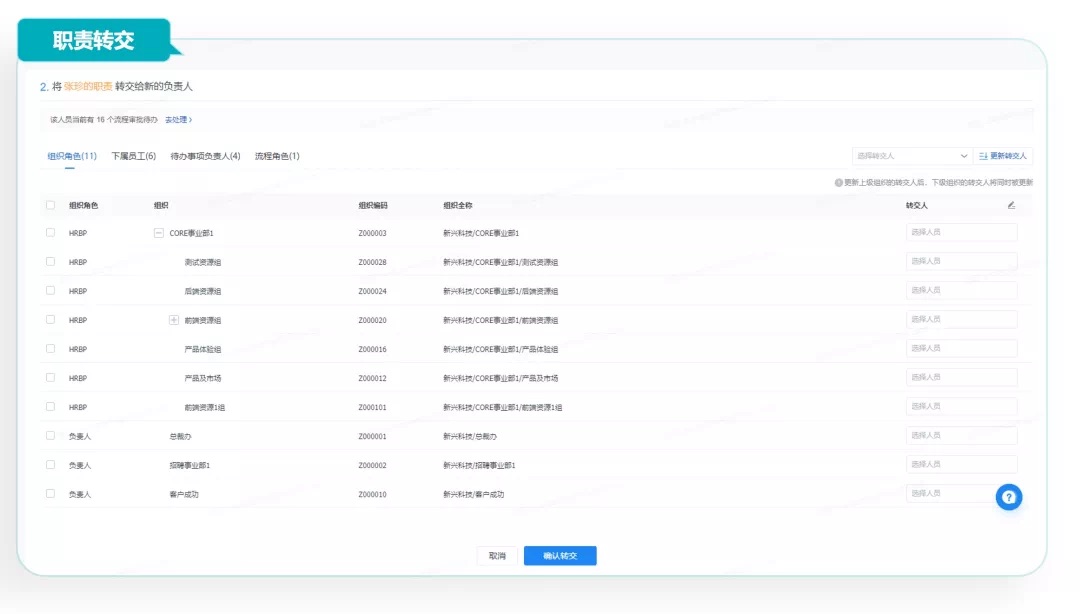Click the 选择人员 field for 产品体验组

click(x=961, y=349)
